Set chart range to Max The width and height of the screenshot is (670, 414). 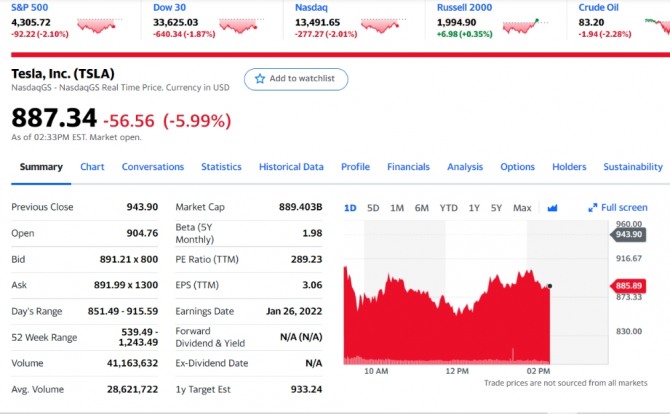coord(522,208)
